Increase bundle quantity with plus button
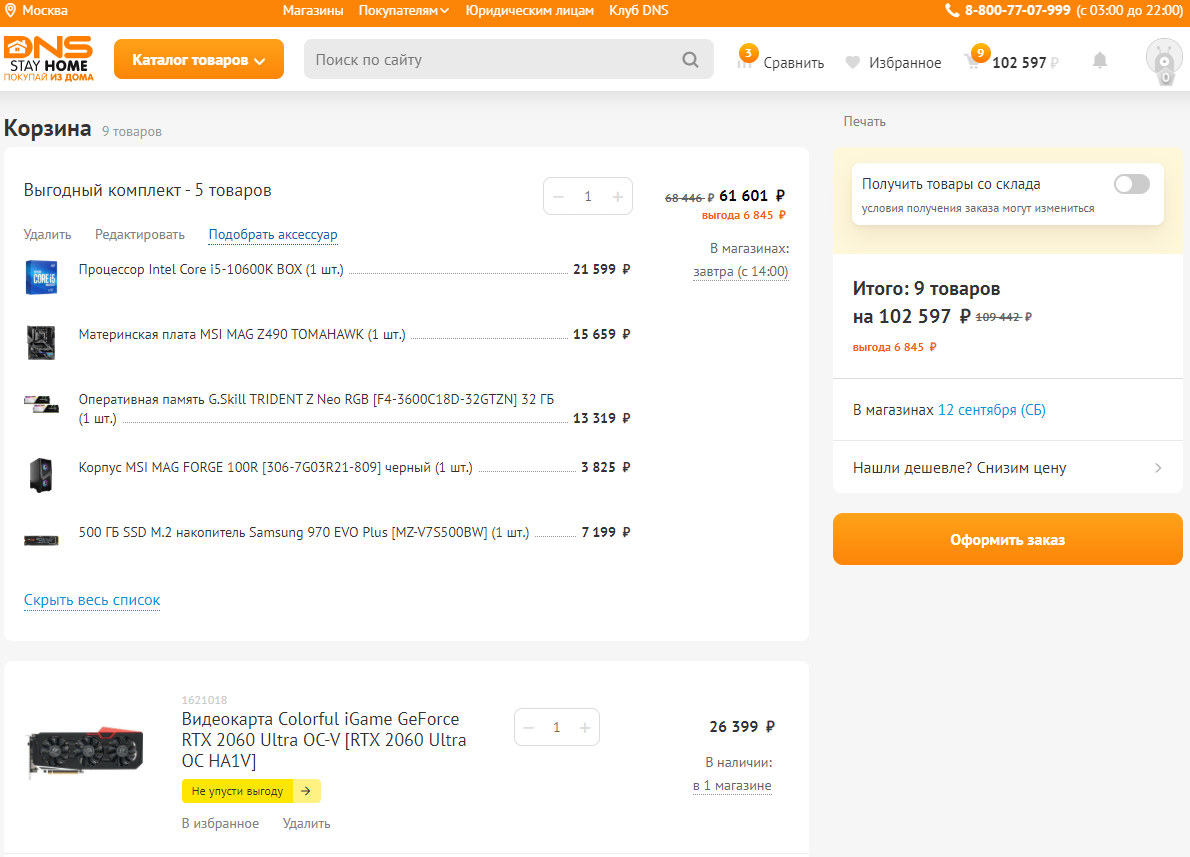 point(618,197)
